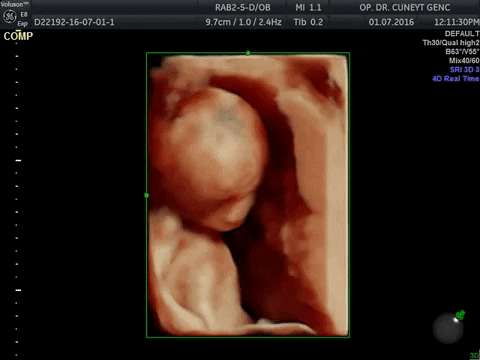Click the SRI 3D 3 setting
Image resolution: width=480 pixels, height=360 pixels.
tap(464, 70)
